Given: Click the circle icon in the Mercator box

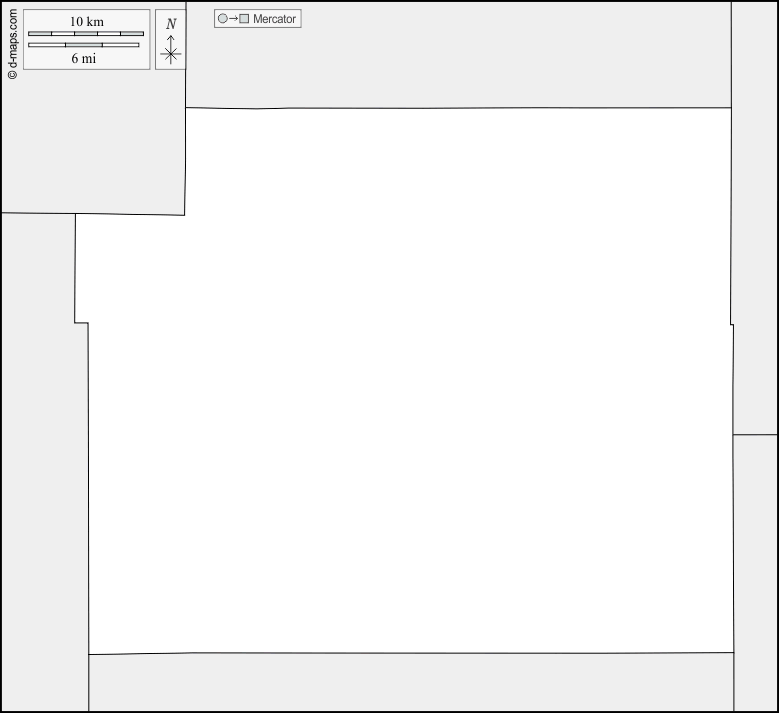Looking at the screenshot, I should tap(223, 19).
